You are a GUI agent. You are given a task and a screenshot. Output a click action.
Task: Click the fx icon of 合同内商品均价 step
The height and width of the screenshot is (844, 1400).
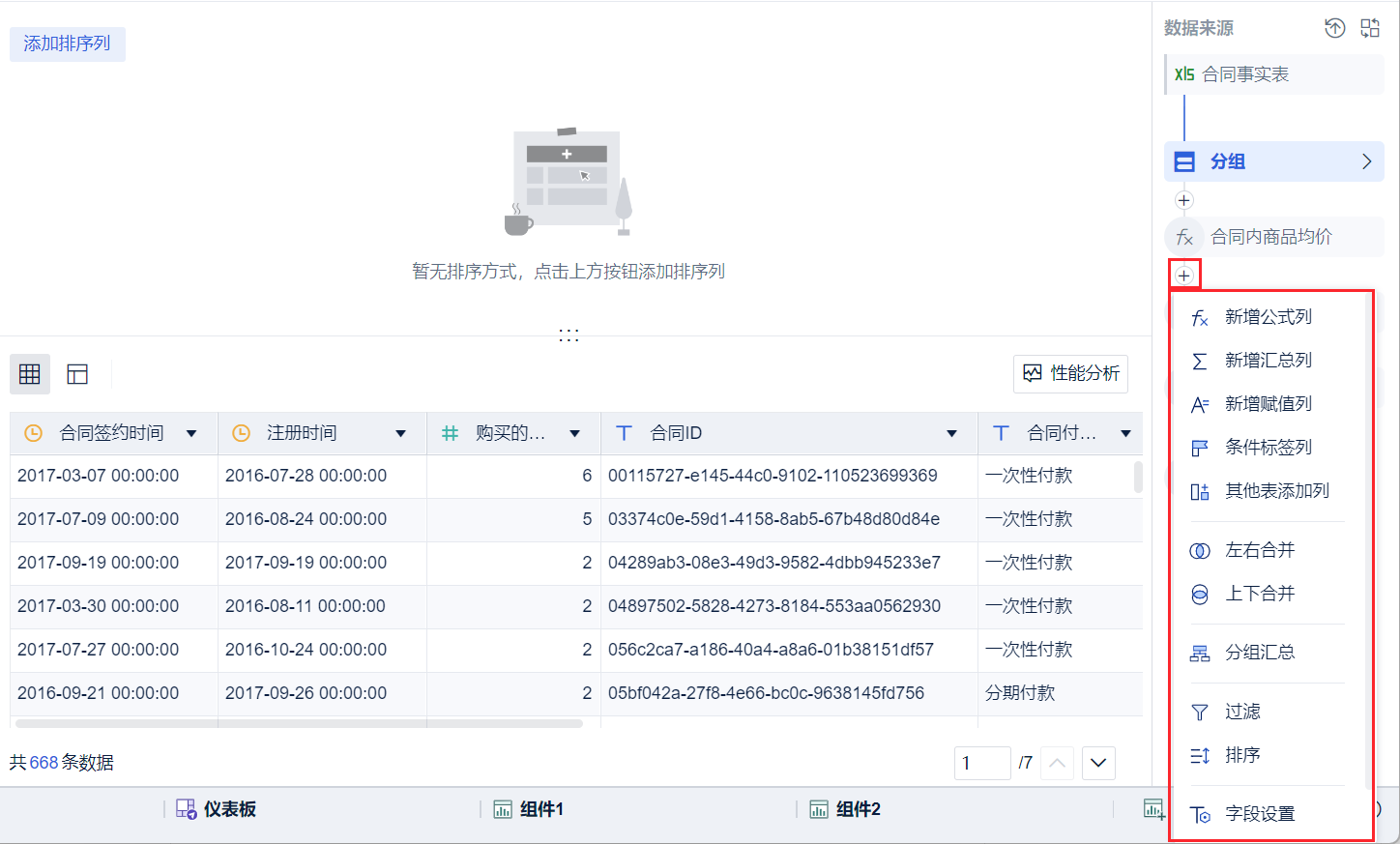pyautogui.click(x=1184, y=237)
